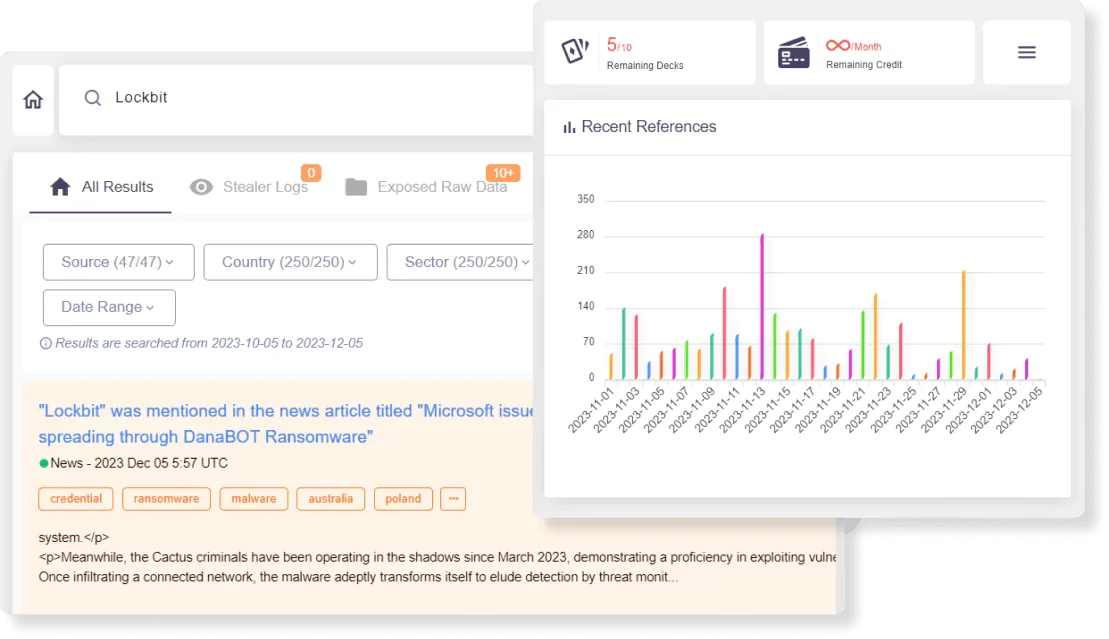The image size is (1109, 639).
Task: Open the Date Range dropdown
Action: (109, 307)
